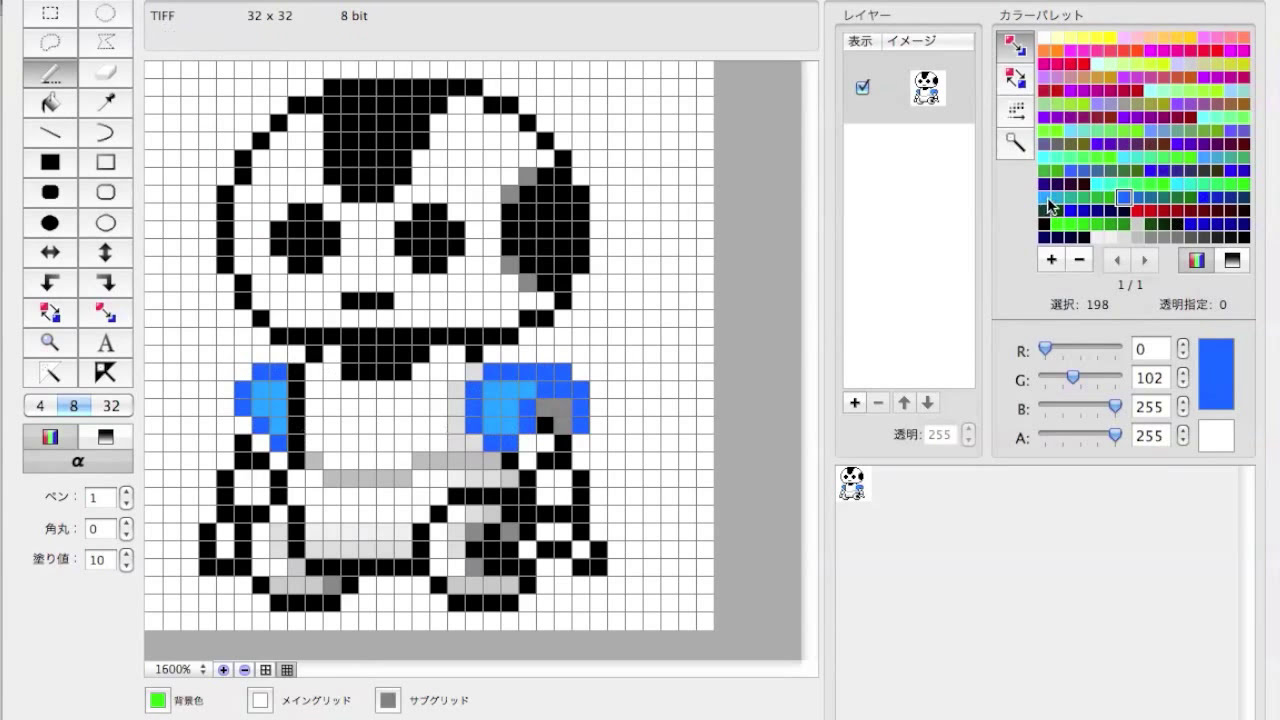Select the elliptical selection tool
1280x720 pixels.
105,14
